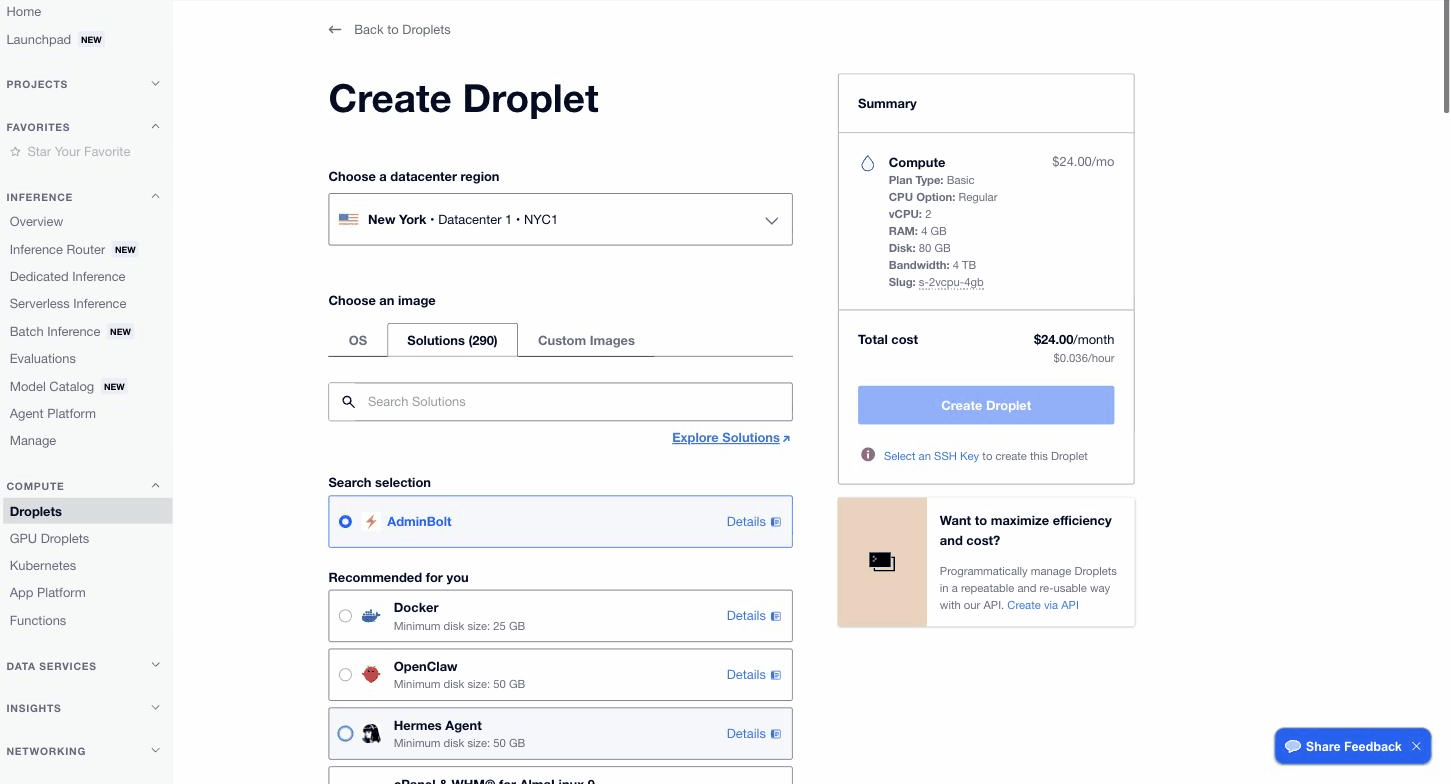Select the AdminBolt radio button

click(x=345, y=522)
